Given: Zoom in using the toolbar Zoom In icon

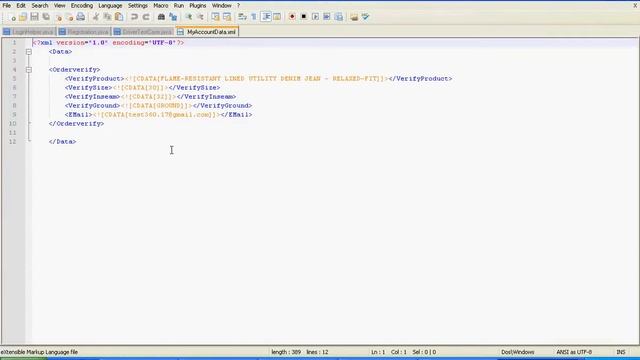Looking at the screenshot, I should (189, 17).
